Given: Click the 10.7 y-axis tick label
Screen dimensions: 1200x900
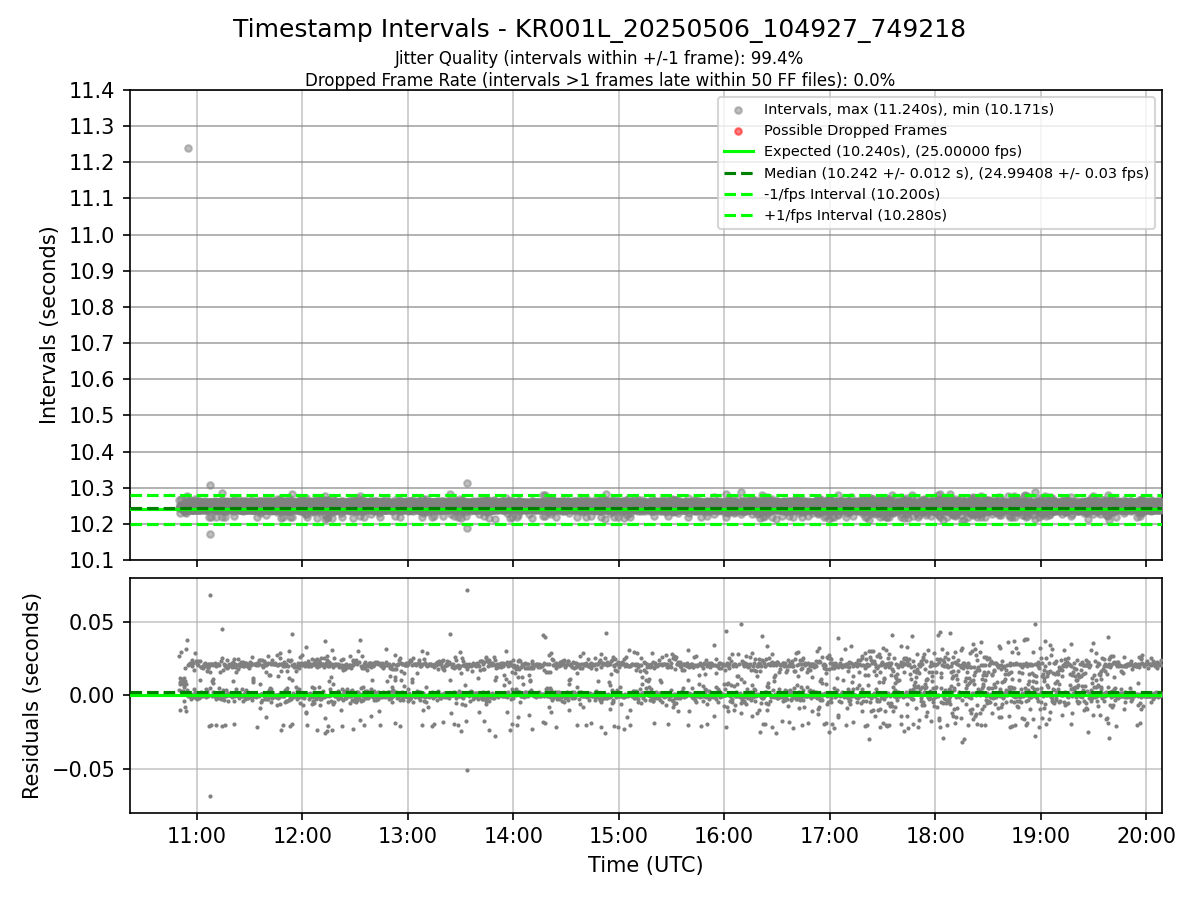Looking at the screenshot, I should click(x=93, y=343).
